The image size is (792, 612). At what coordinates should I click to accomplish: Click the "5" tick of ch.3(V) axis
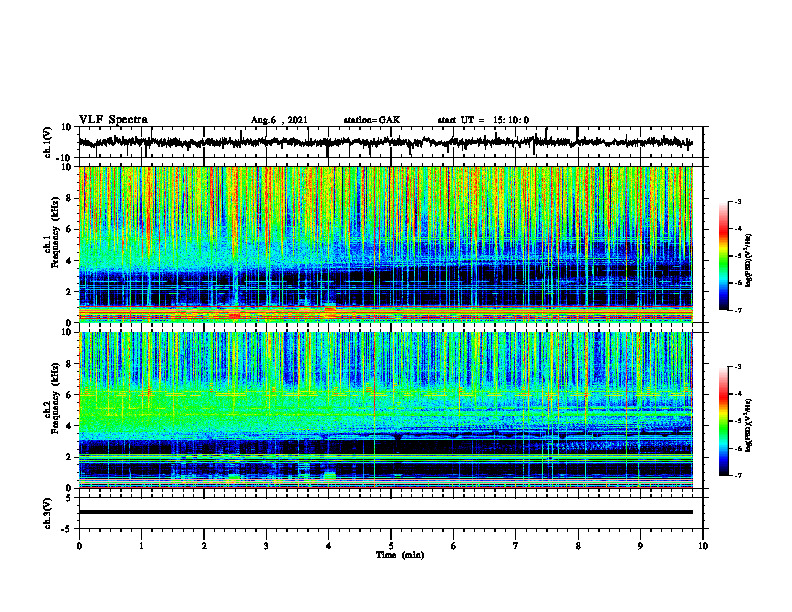click(70, 498)
